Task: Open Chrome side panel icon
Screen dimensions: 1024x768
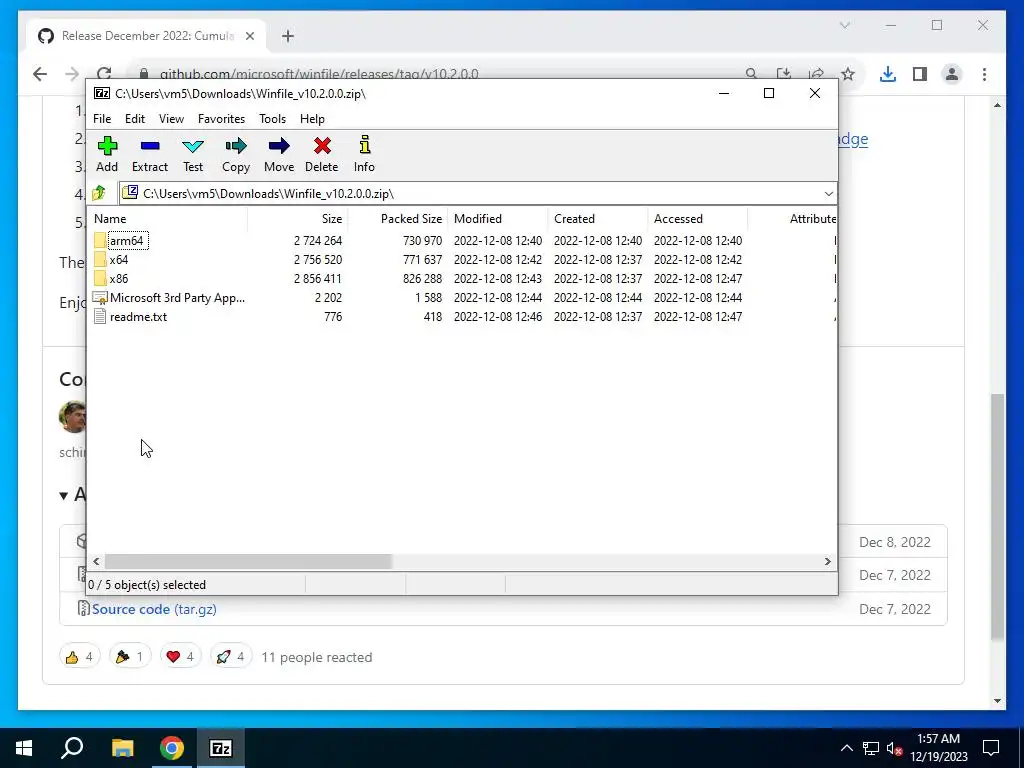Action: click(x=920, y=74)
